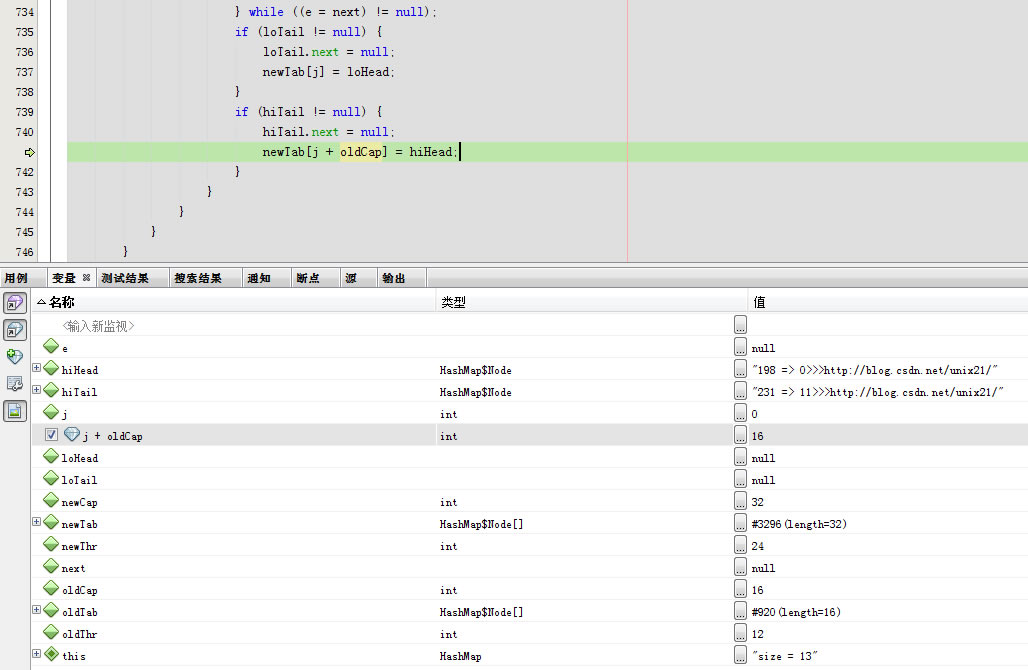Click the ellipsis button in new watch row
Screen dimensions: 1028x670
coord(740,325)
